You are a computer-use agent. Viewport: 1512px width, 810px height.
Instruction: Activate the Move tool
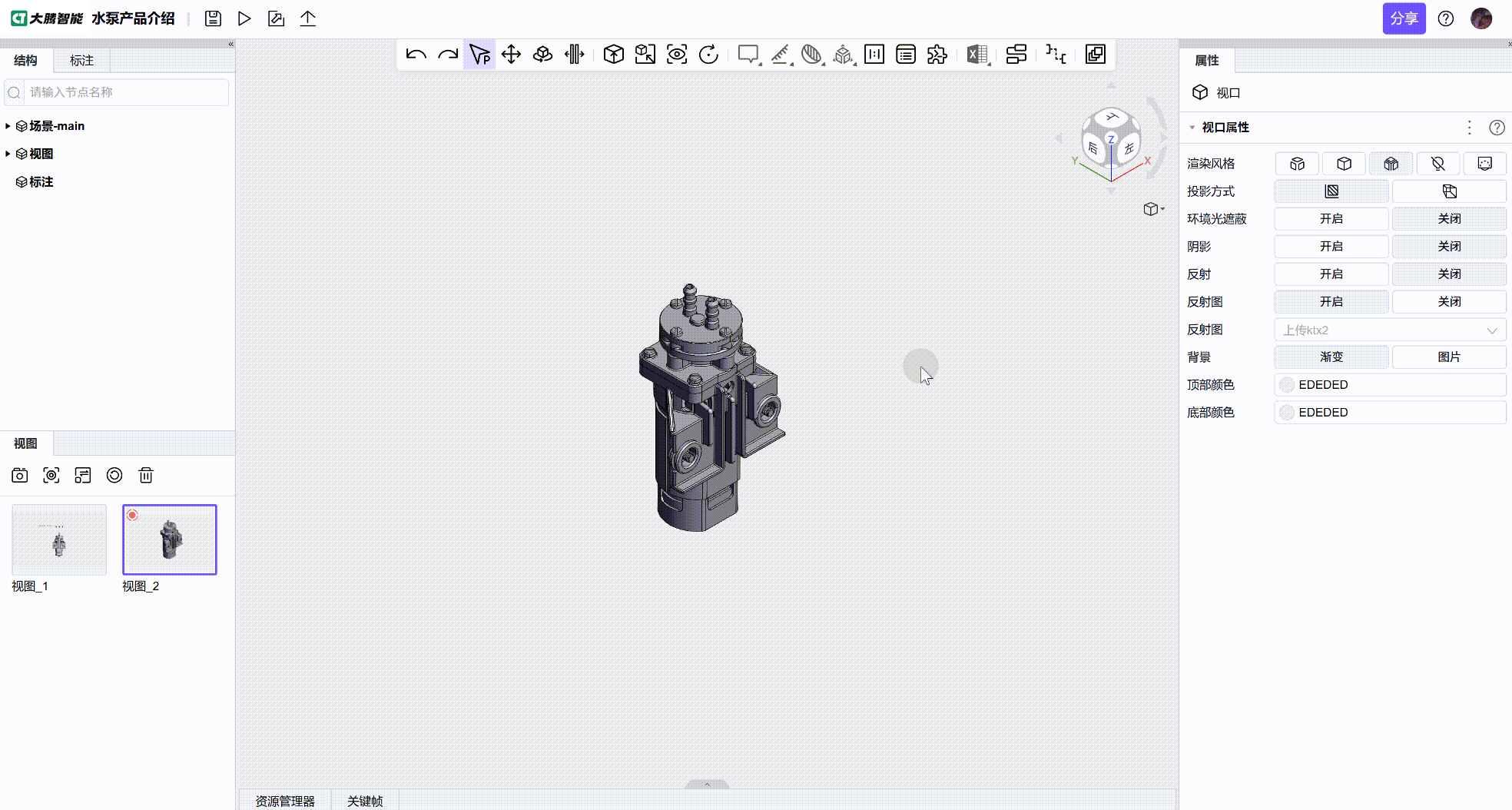pos(511,55)
